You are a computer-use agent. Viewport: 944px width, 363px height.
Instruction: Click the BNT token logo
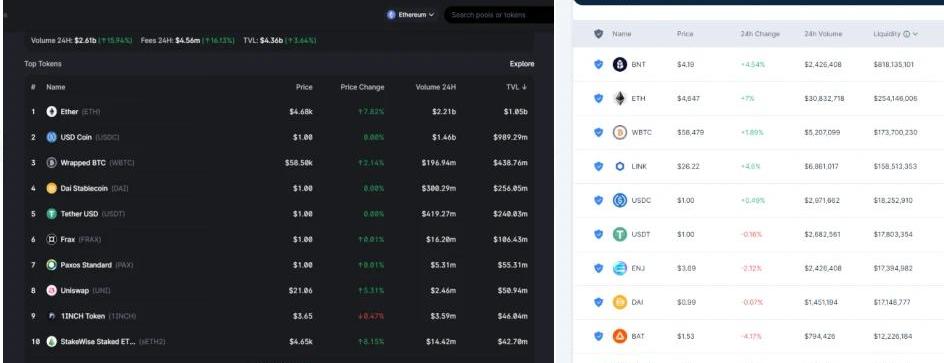(x=620, y=64)
